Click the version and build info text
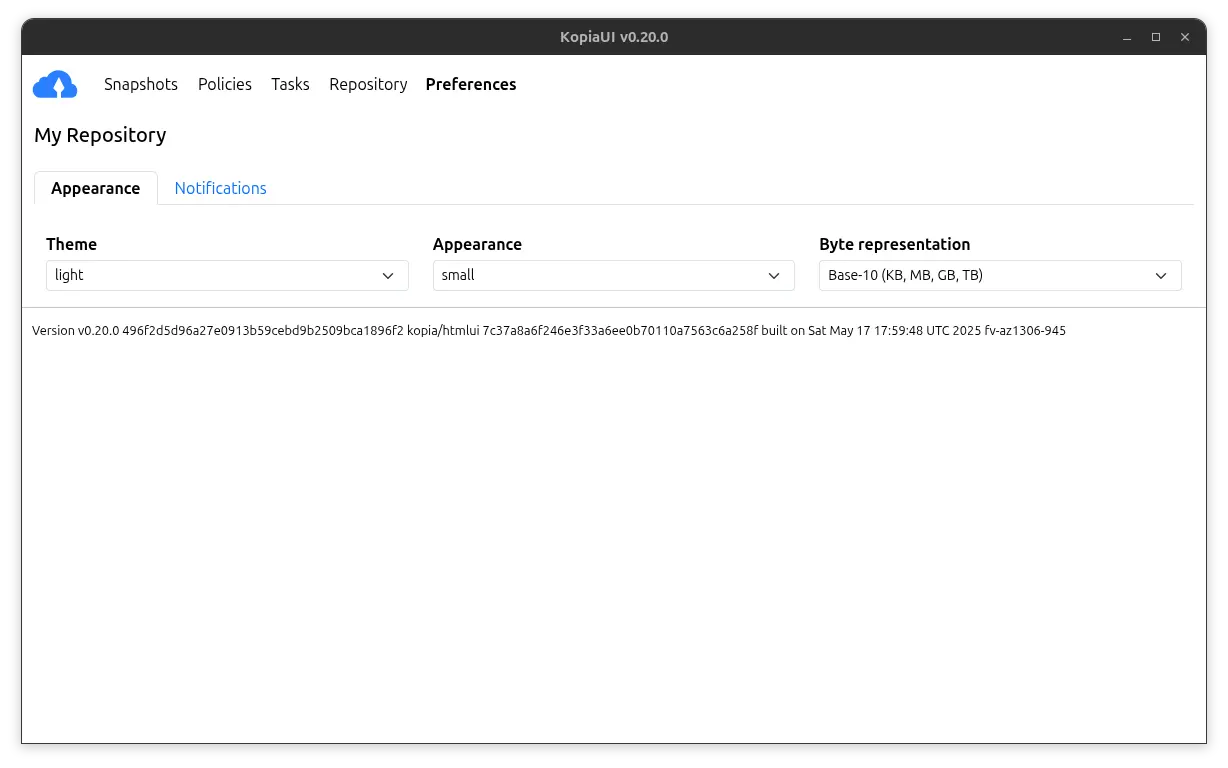This screenshot has width=1228, height=768. click(549, 330)
